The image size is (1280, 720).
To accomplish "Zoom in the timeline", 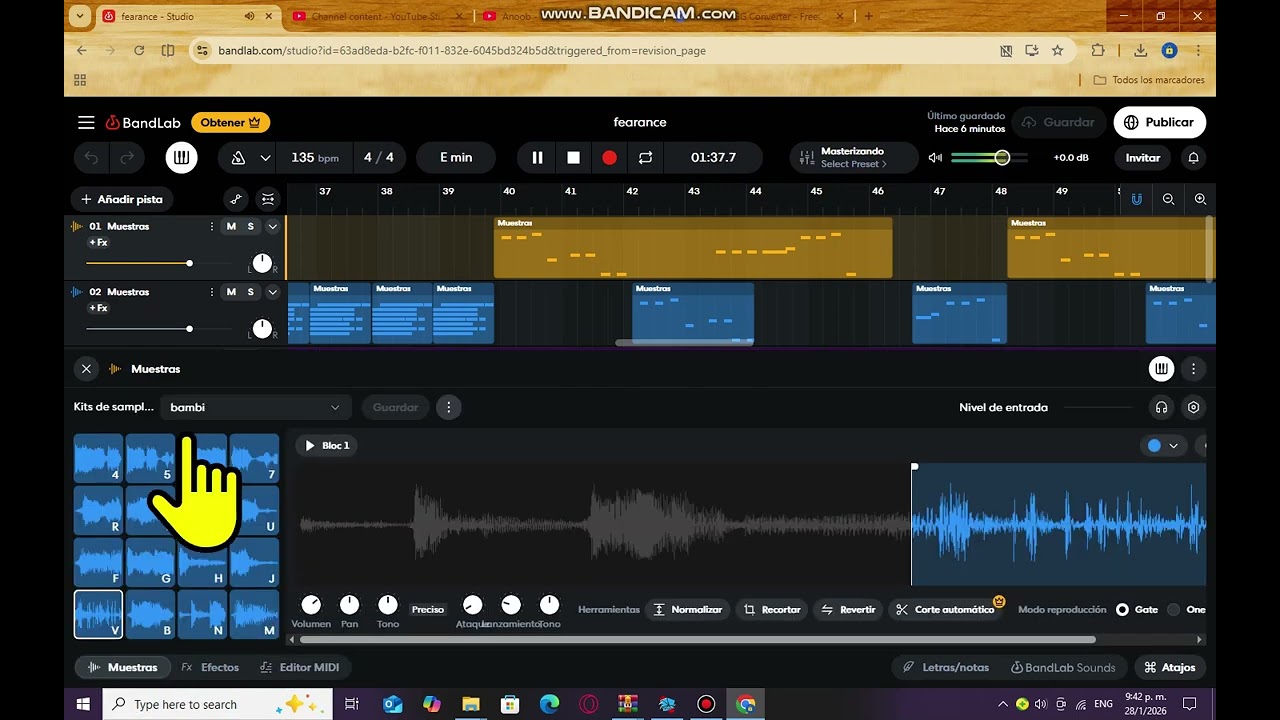I will coord(1200,199).
